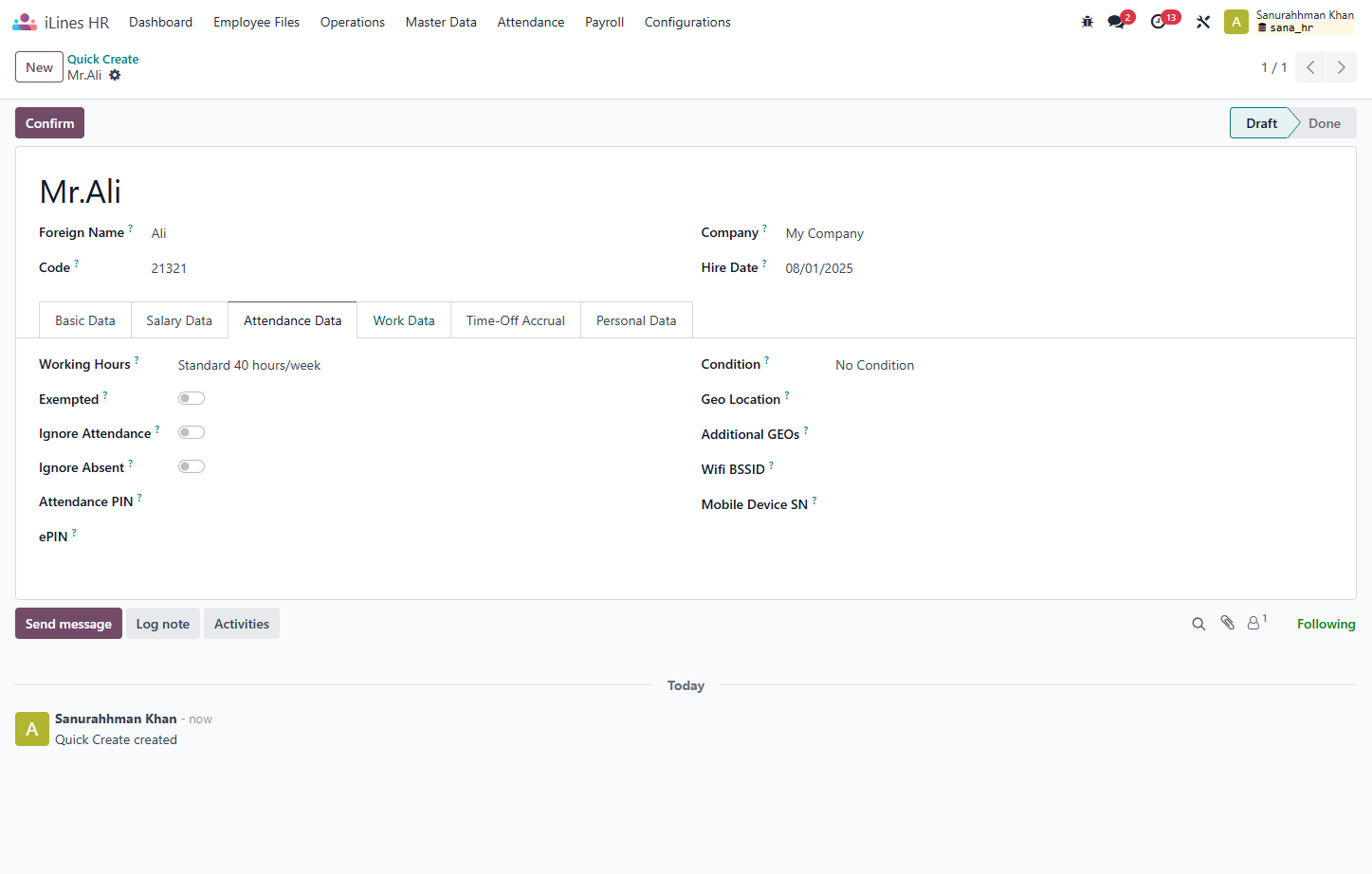Toggle the Ignore Absent switch

coord(192,466)
